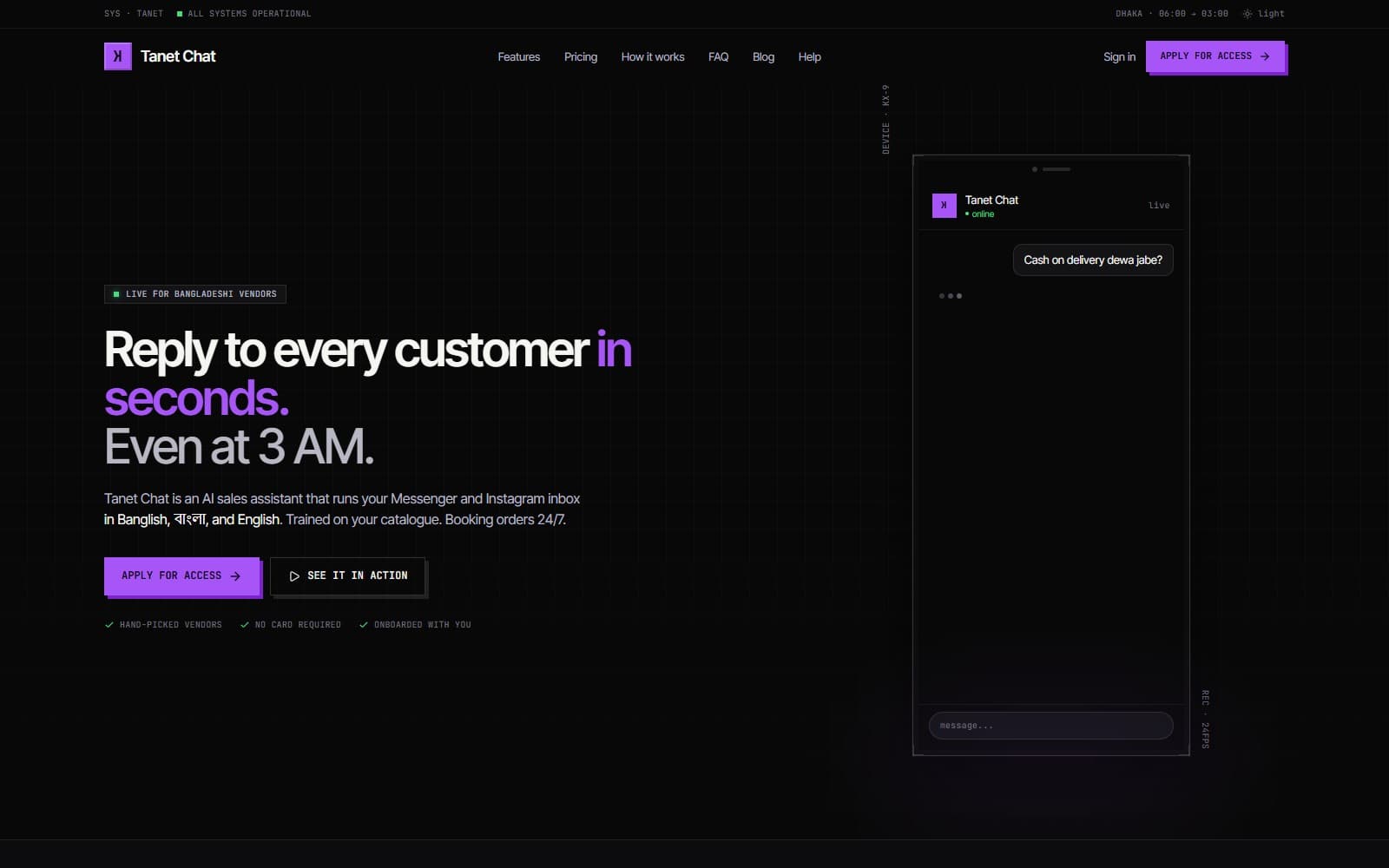
Task: Navigate to FAQ
Action: (x=718, y=57)
